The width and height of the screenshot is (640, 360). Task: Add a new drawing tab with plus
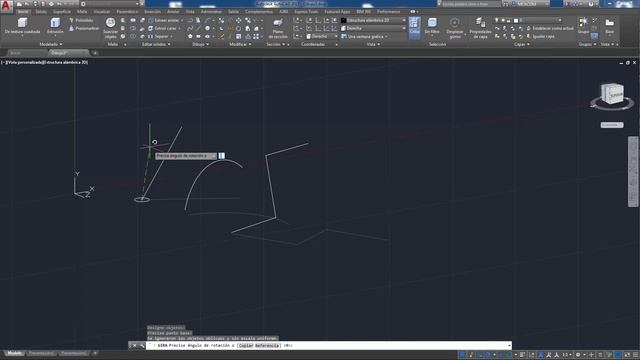[x=95, y=53]
